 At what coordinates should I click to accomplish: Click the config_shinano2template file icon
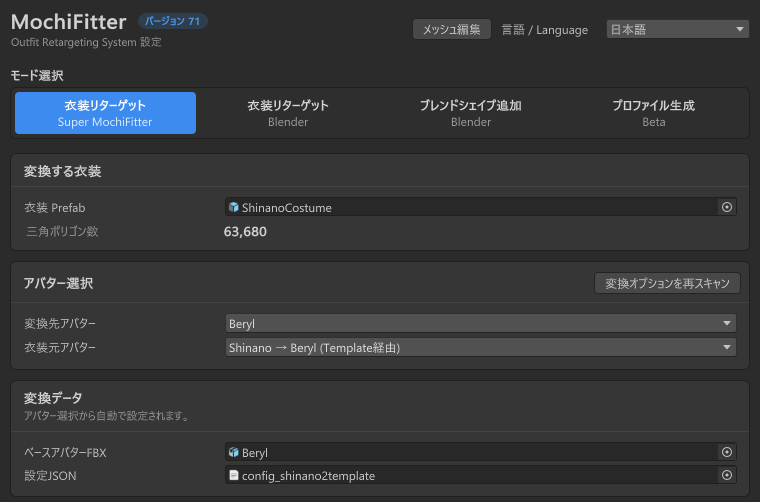click(x=234, y=475)
